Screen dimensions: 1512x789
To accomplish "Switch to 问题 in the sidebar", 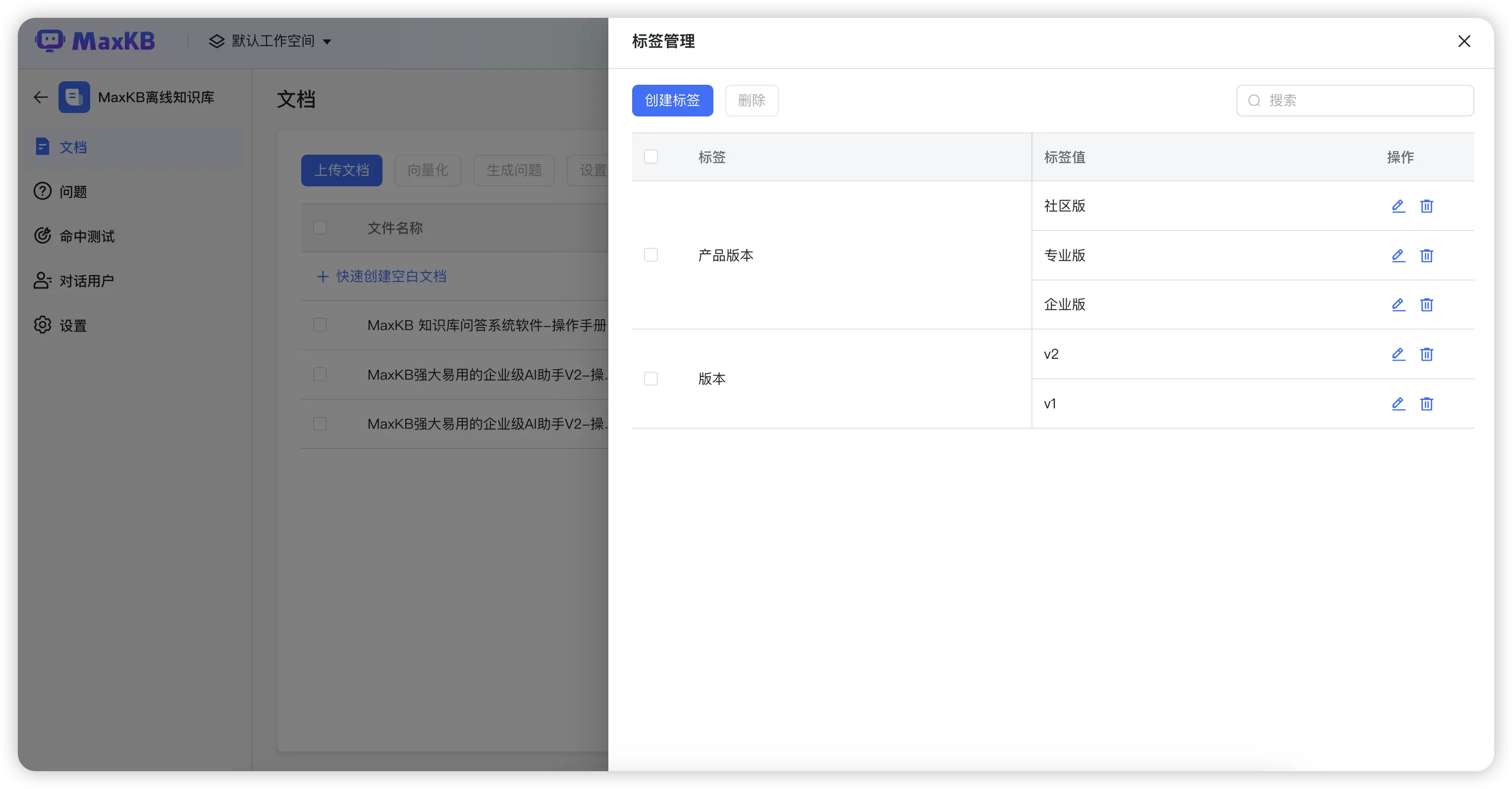I will (x=73, y=191).
